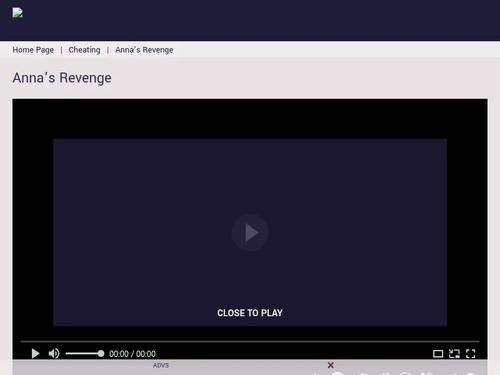Click the round volume slider handle
The image size is (500, 375).
(x=101, y=354)
